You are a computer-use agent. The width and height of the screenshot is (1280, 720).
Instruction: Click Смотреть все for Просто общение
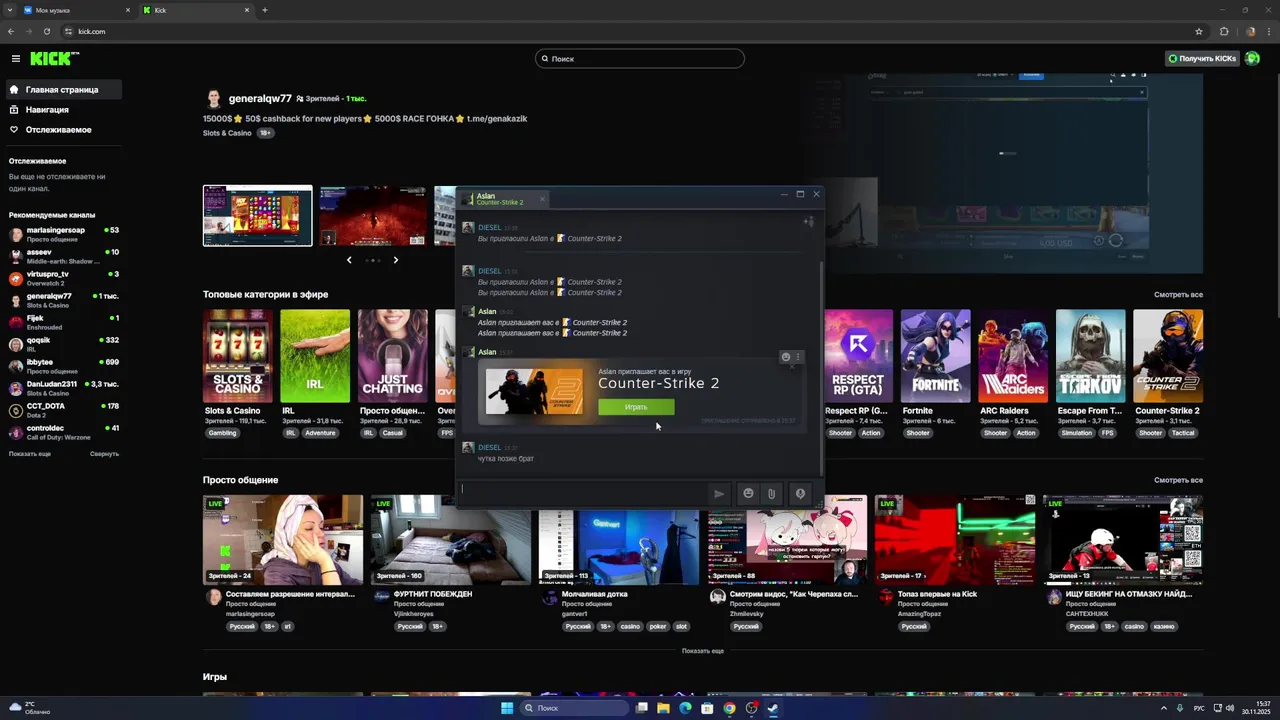click(1178, 480)
